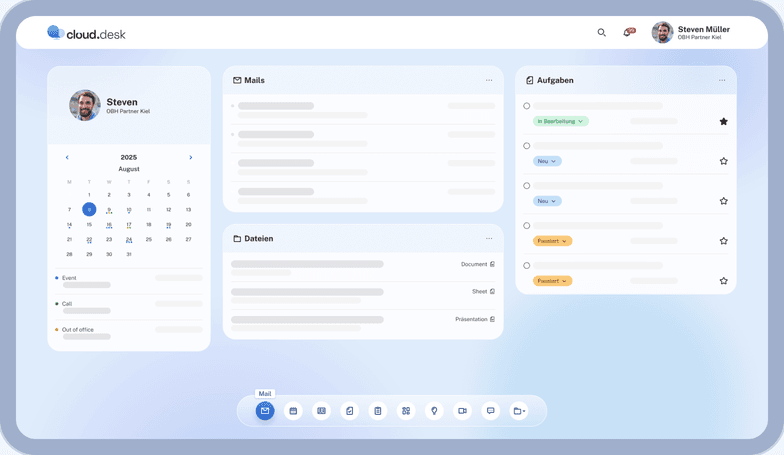784x455 pixels.
Task: Select August 22 in the calendar
Action: 89,240
